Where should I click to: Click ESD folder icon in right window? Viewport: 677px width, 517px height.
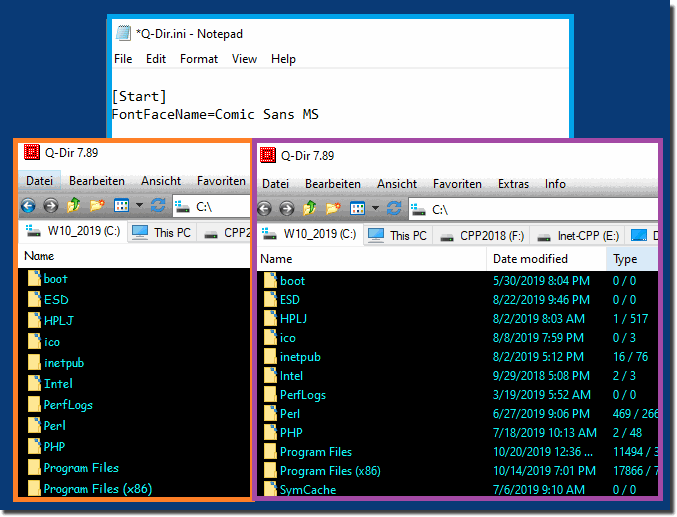(x=270, y=299)
